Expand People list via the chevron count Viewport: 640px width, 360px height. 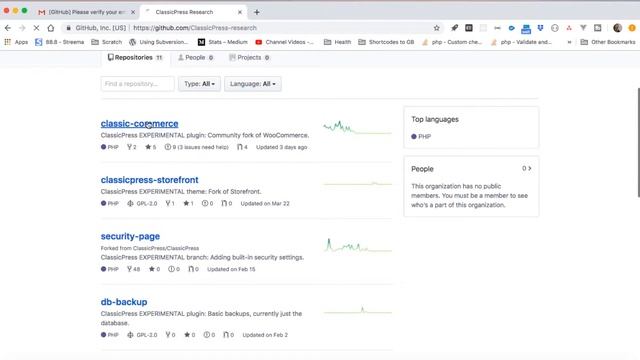(527, 168)
